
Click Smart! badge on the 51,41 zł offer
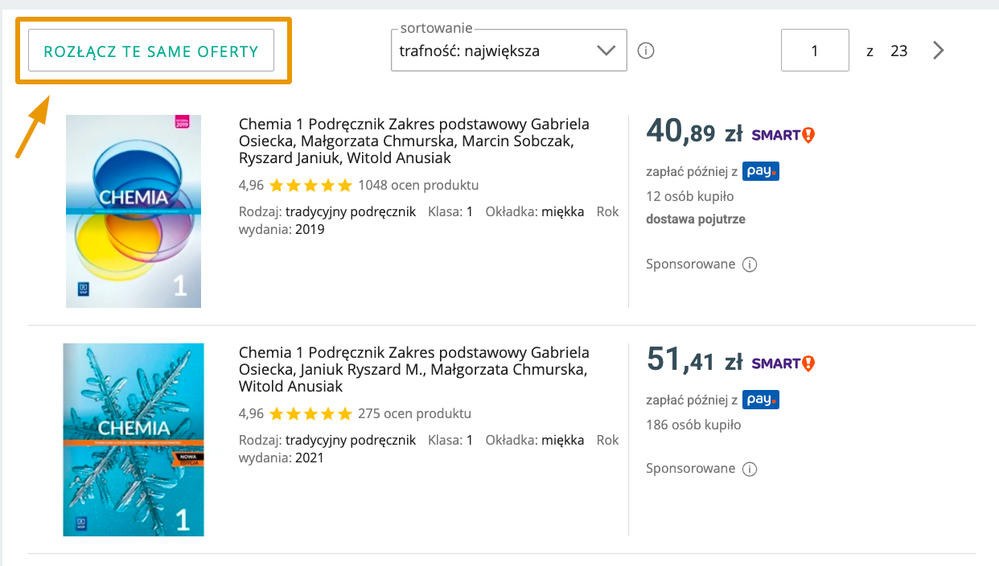coord(783,363)
